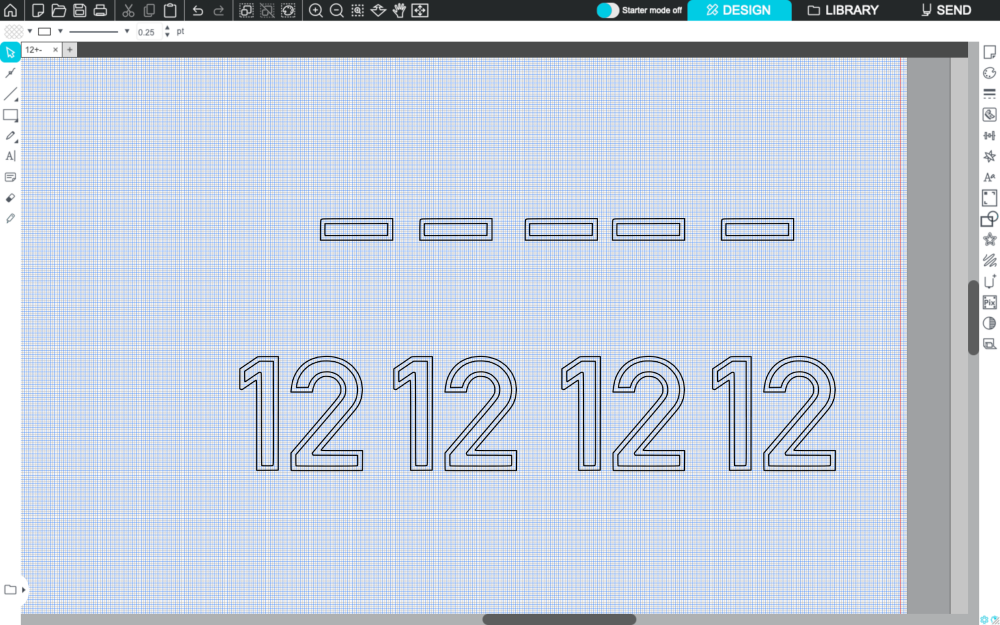1000x625 pixels.
Task: Select the Draw a Line tool
Action: 11,94
